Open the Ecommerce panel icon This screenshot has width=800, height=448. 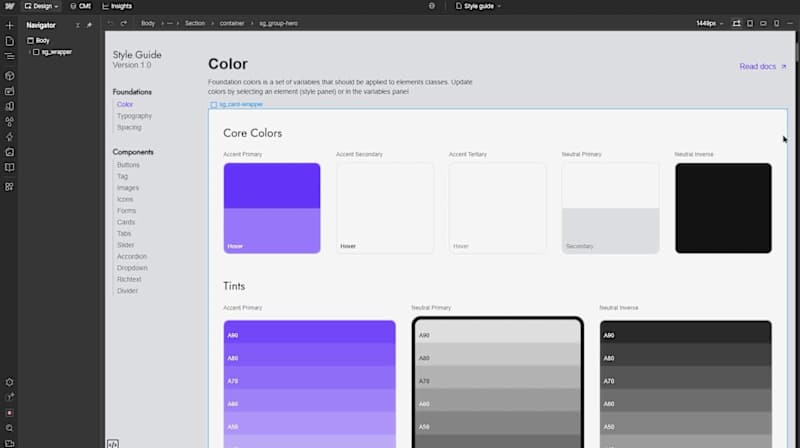[9, 152]
